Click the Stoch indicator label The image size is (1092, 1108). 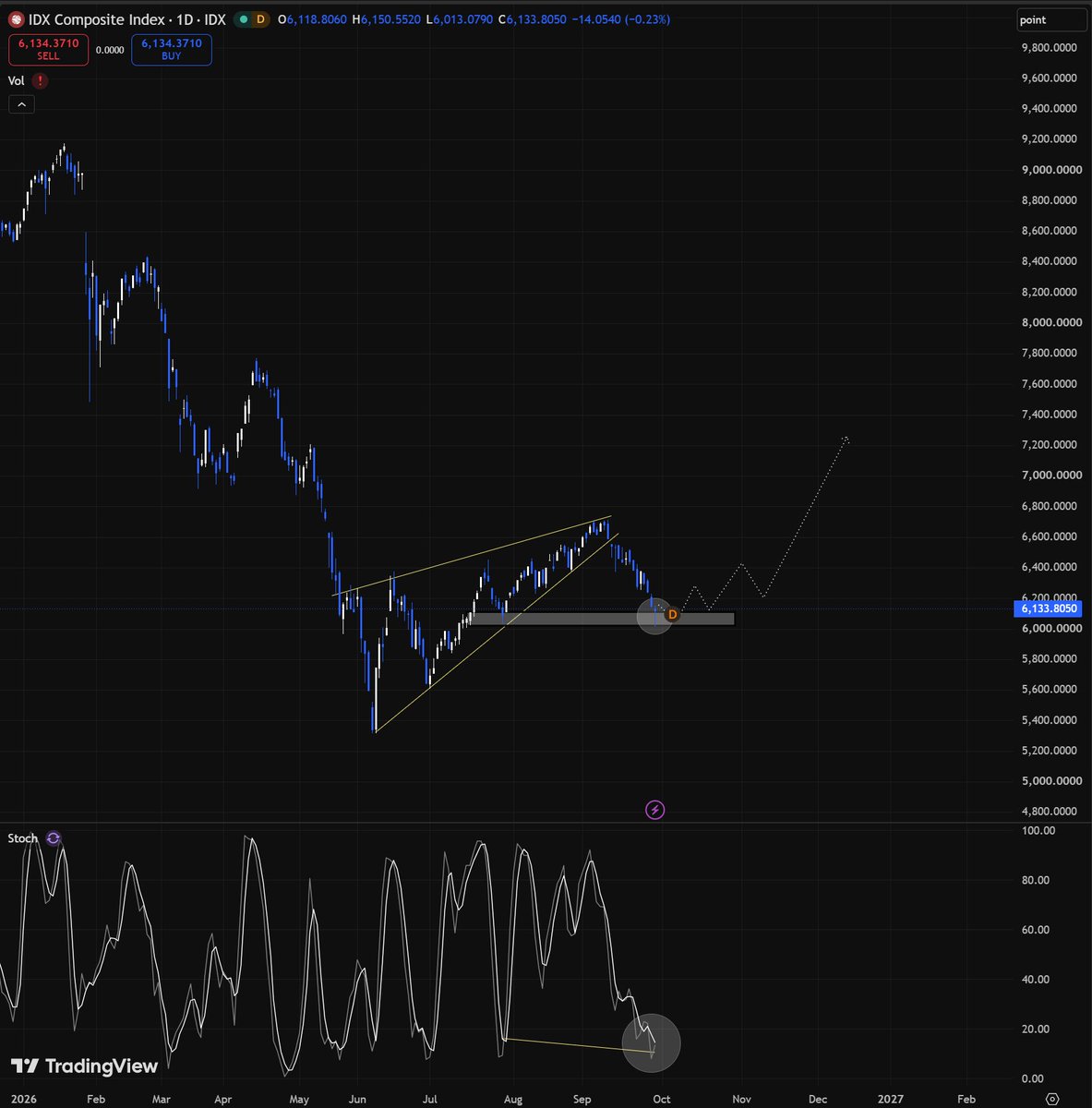click(23, 838)
